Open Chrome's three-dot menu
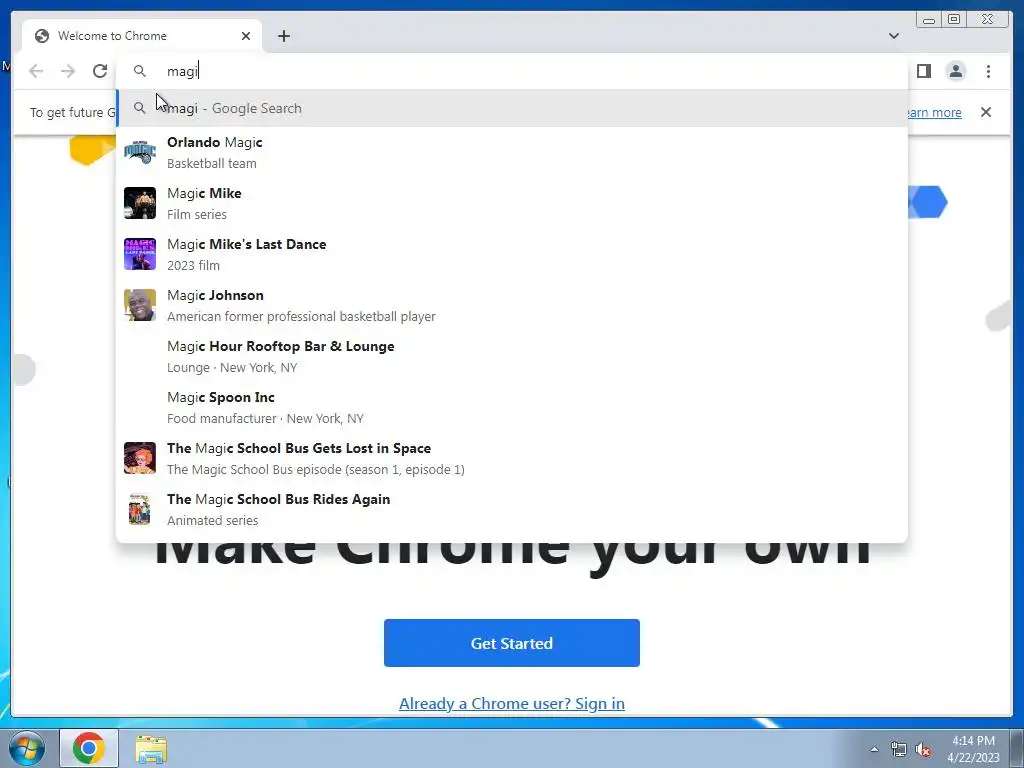The height and width of the screenshot is (768, 1024). pos(988,71)
